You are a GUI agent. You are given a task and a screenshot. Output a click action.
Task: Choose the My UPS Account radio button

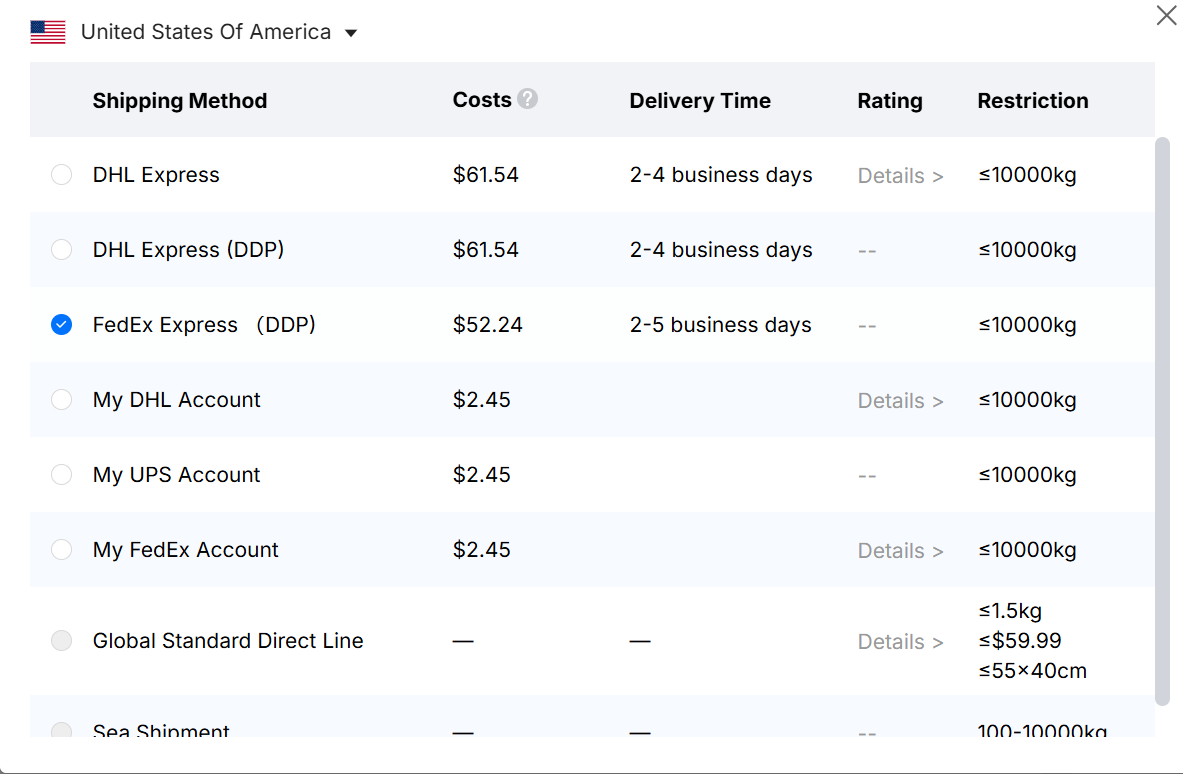pos(61,475)
